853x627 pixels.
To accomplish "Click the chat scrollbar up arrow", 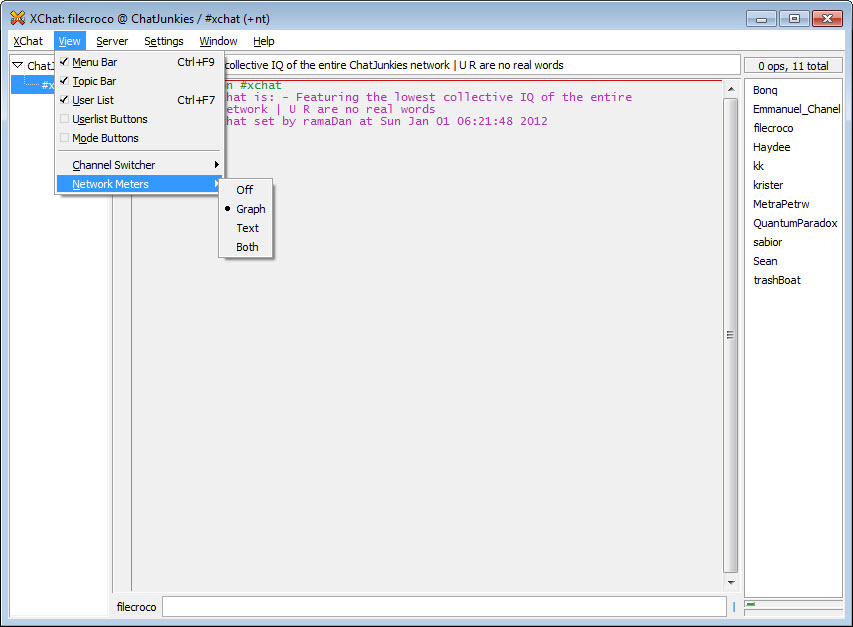I will (731, 89).
